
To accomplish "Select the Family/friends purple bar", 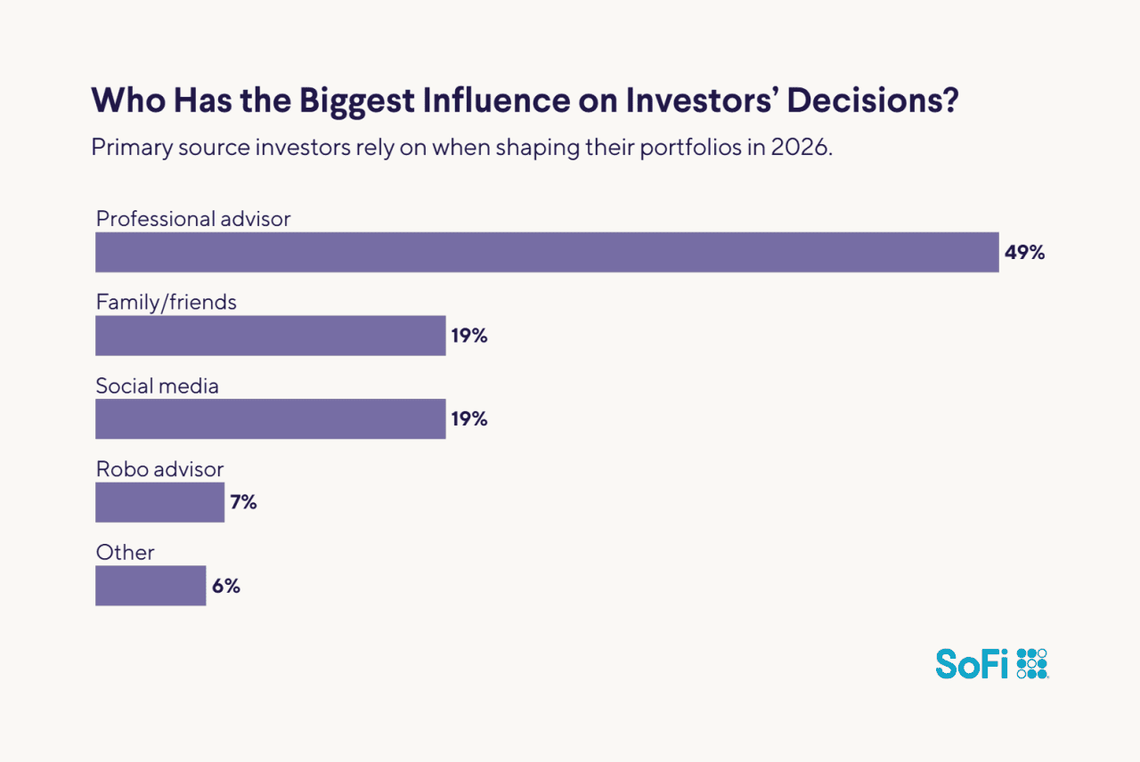I will point(270,336).
